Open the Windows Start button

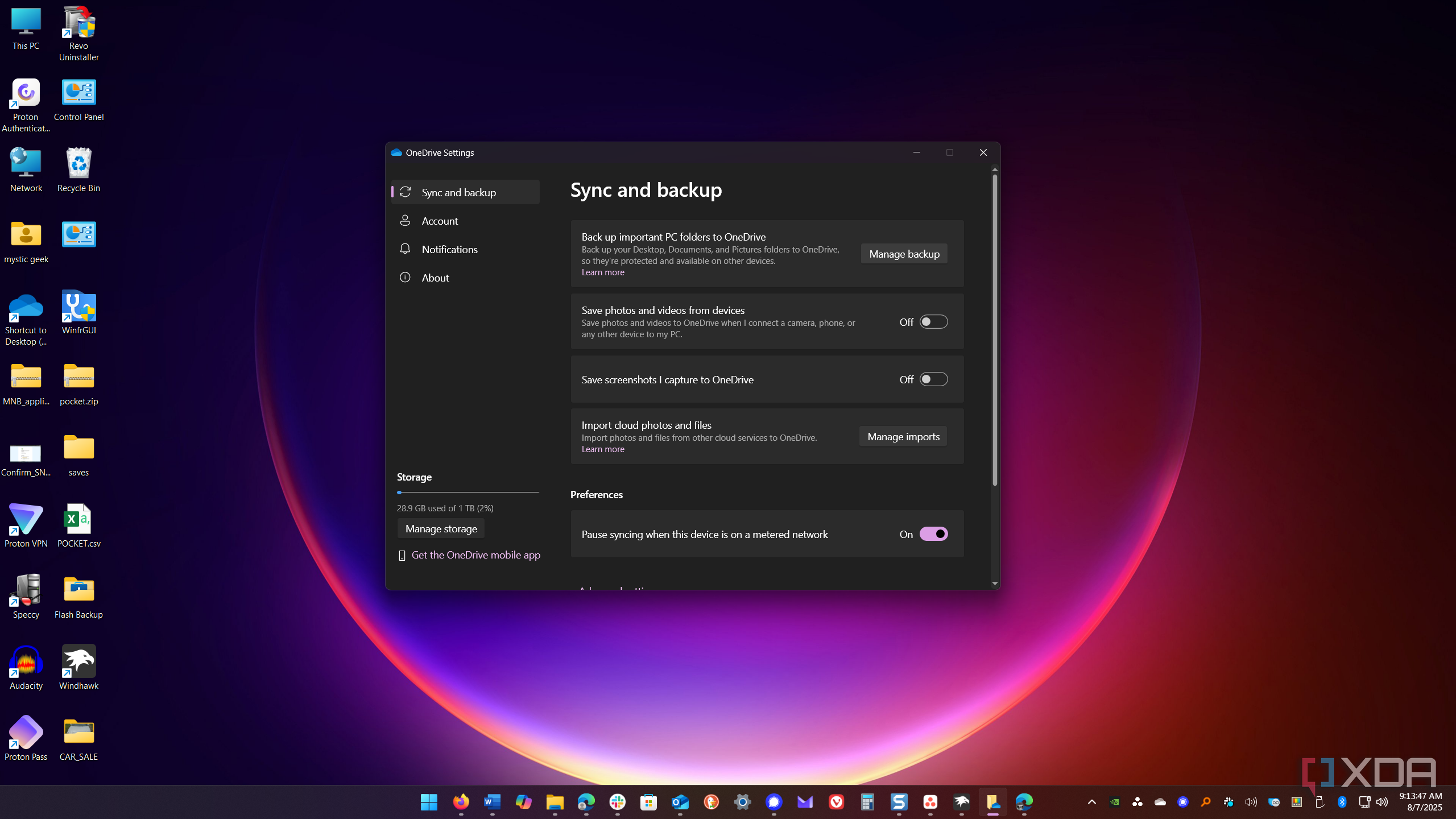pyautogui.click(x=429, y=802)
